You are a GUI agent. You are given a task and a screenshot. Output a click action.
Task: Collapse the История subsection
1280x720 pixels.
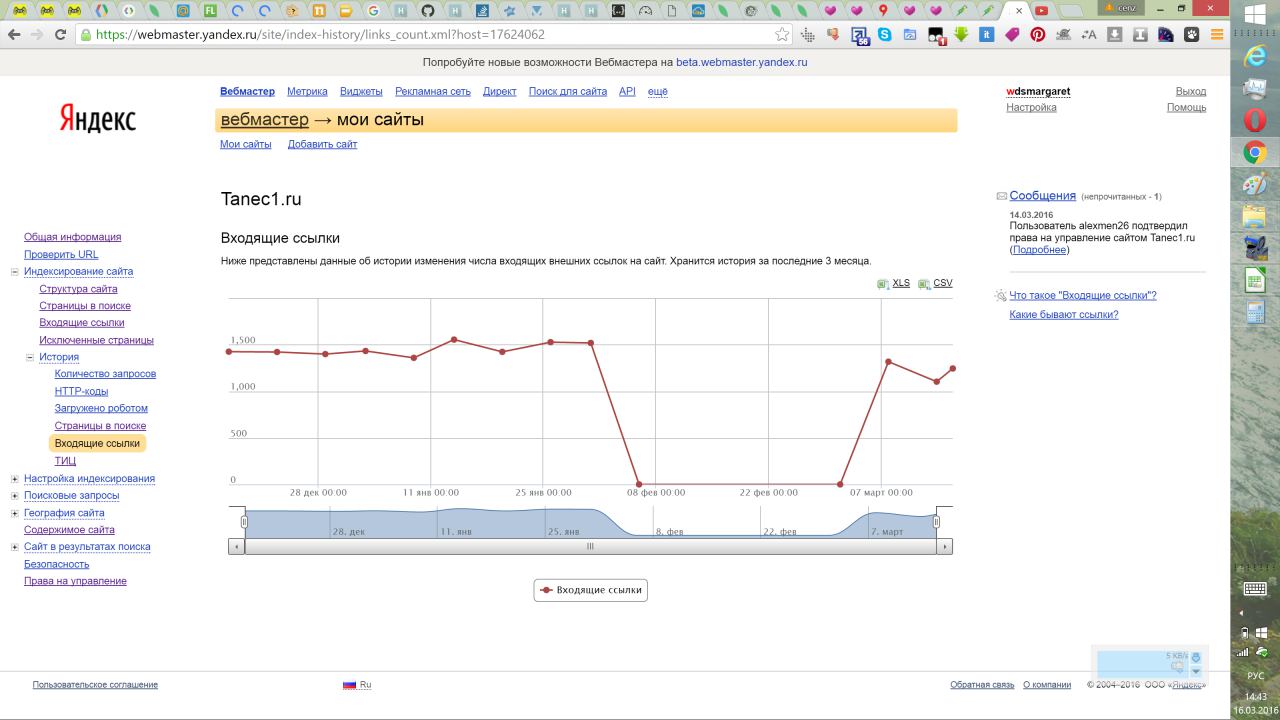tap(30, 357)
